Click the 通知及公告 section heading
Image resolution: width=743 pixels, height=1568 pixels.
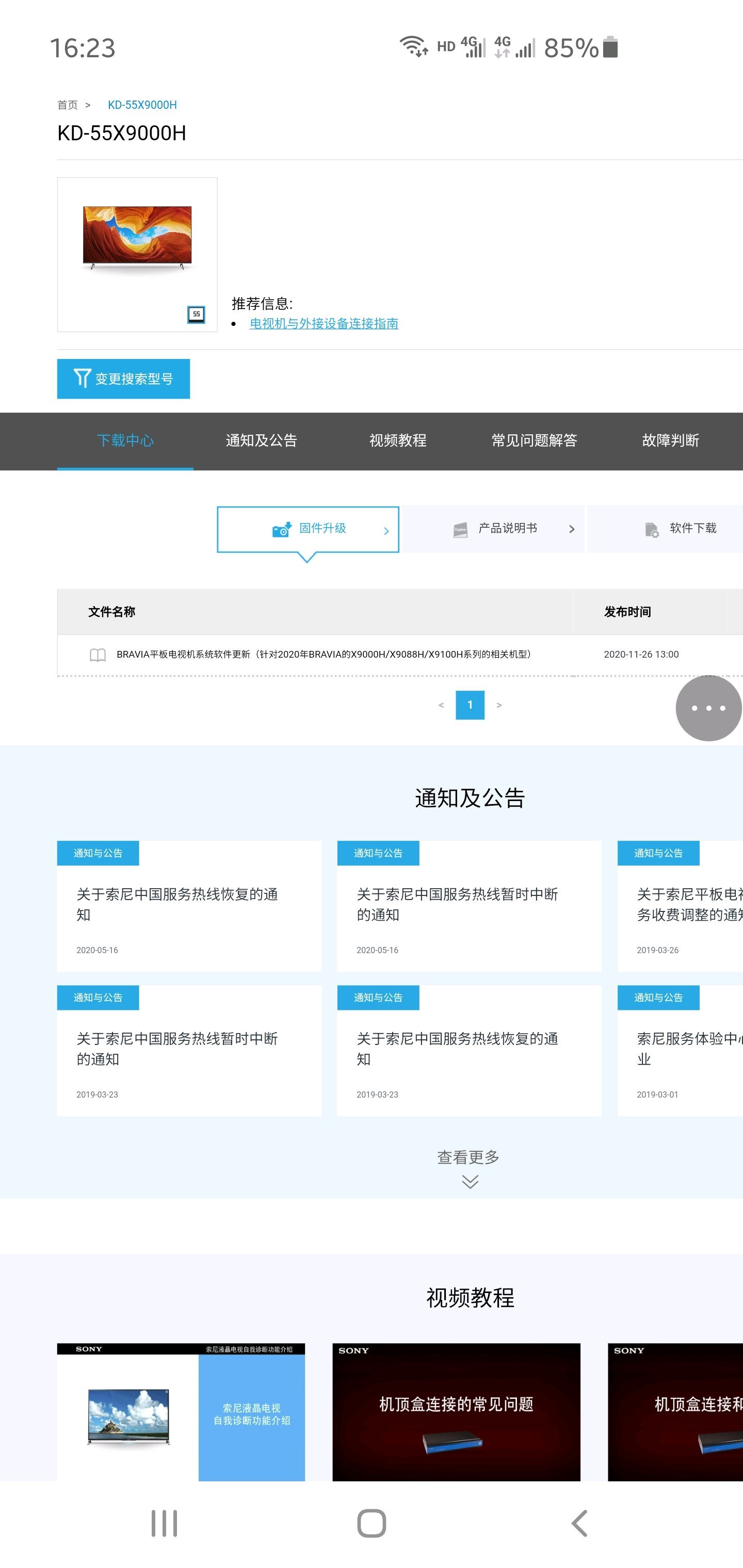(470, 797)
